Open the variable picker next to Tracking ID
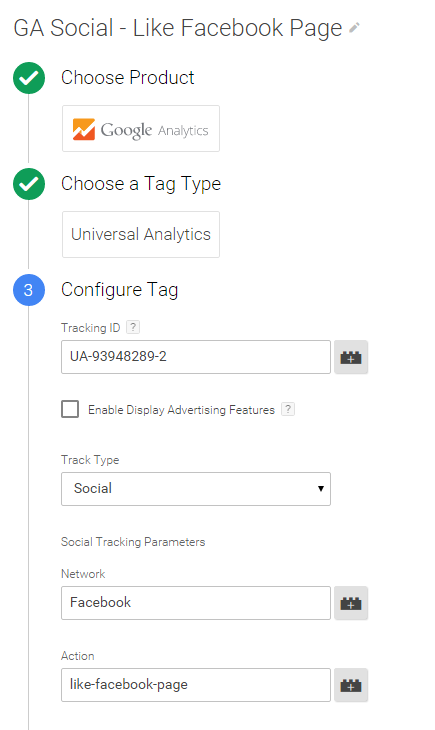The image size is (435, 730). 351,357
